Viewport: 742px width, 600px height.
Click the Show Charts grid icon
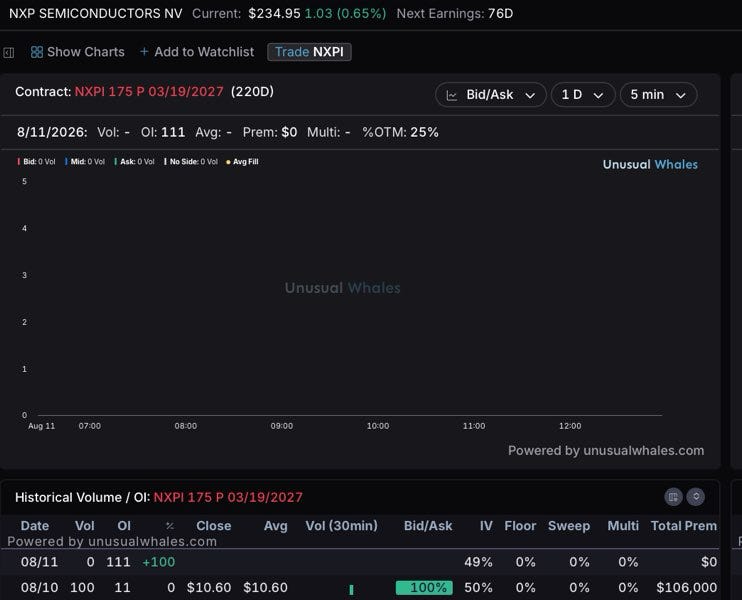[x=36, y=52]
